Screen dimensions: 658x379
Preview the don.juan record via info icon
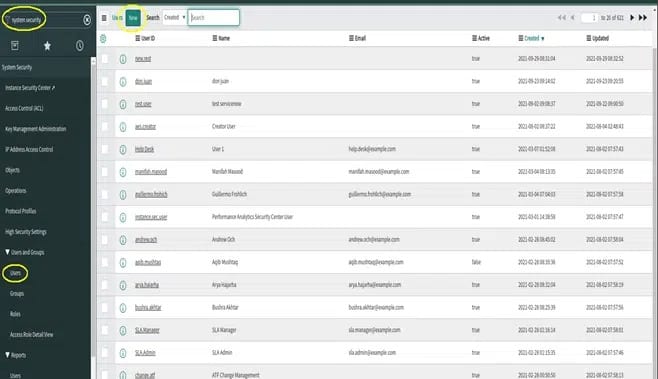point(123,82)
